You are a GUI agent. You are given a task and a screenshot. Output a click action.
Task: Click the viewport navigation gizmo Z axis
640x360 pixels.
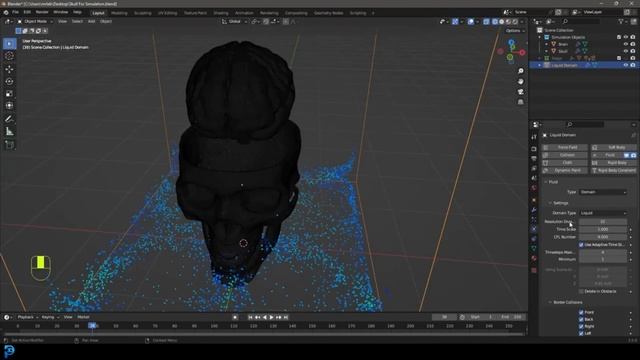click(511, 42)
